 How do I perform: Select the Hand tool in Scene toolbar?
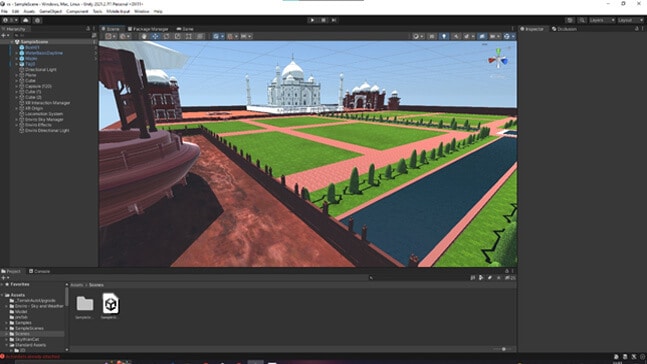(x=144, y=36)
